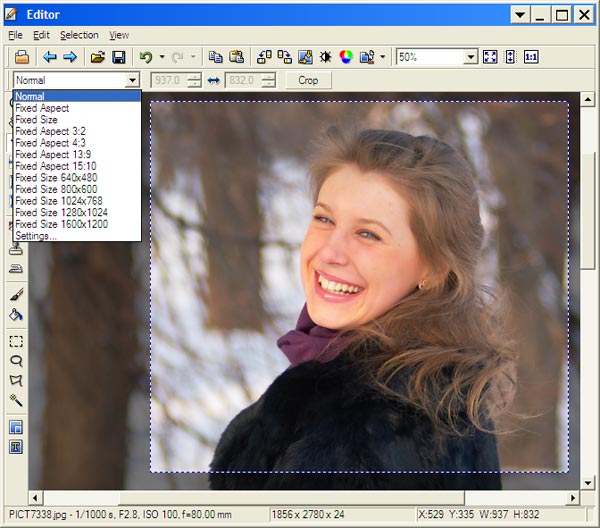The width and height of the screenshot is (600, 528).
Task: Choose Settings... in the crop mode list
Action: point(37,236)
